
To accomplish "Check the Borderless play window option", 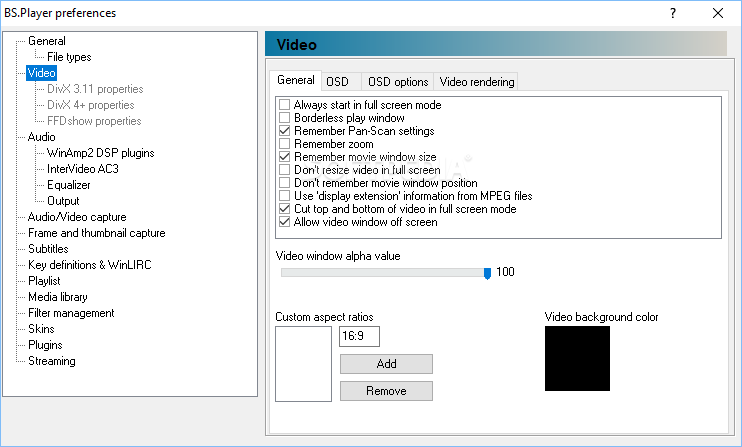I will tap(284, 118).
